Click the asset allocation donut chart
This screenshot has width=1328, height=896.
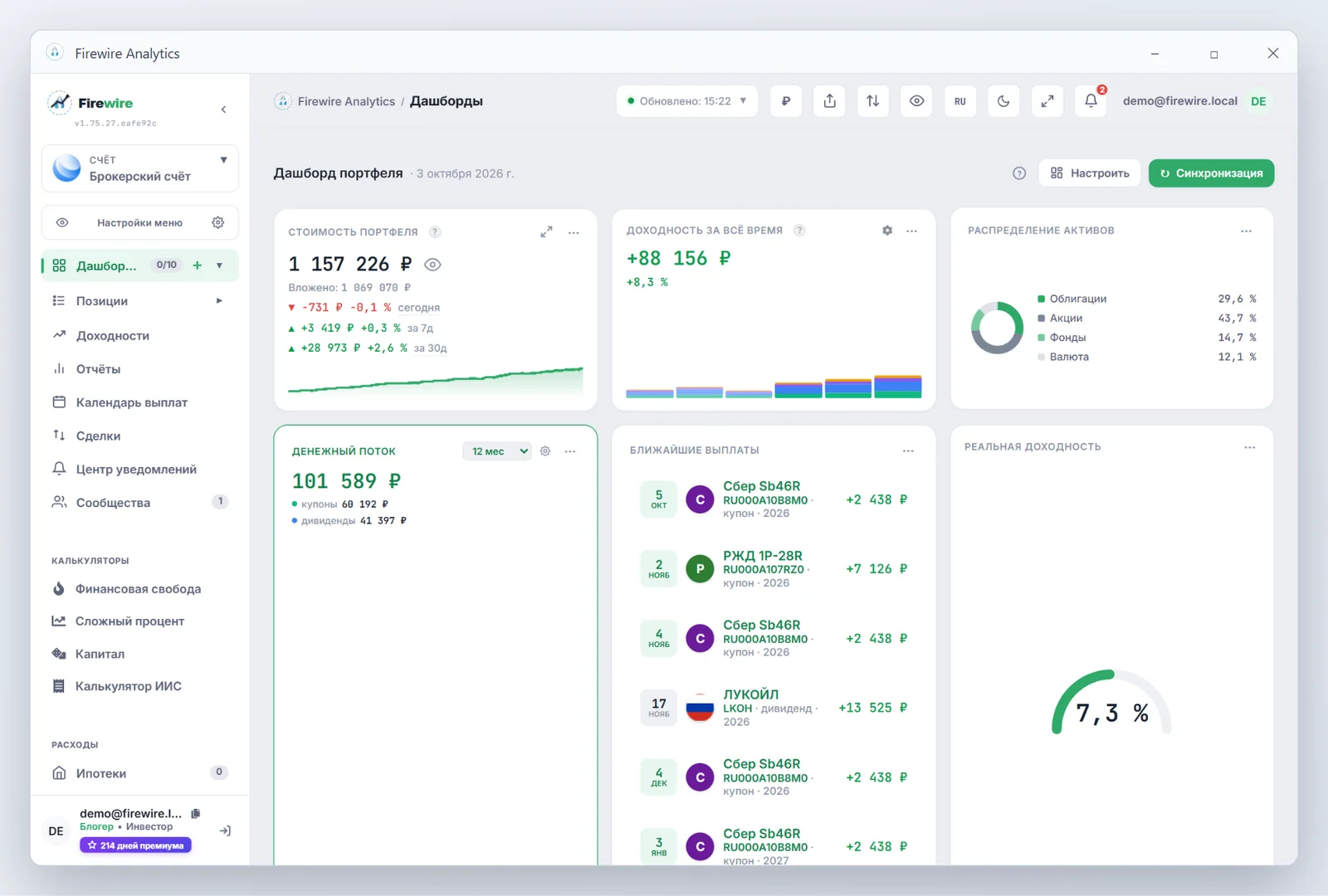coord(997,328)
